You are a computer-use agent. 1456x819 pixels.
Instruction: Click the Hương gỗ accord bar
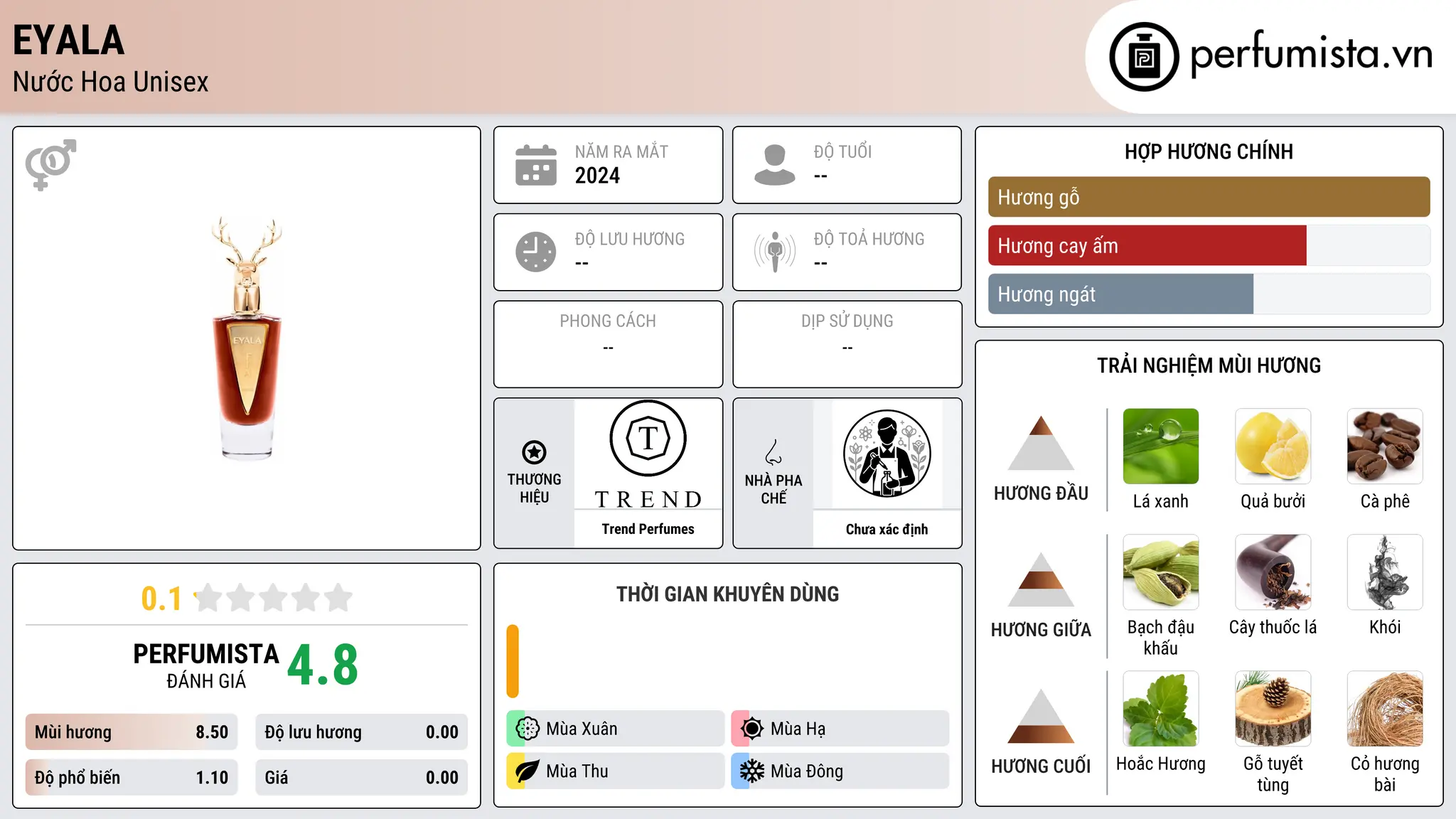(x=1209, y=197)
